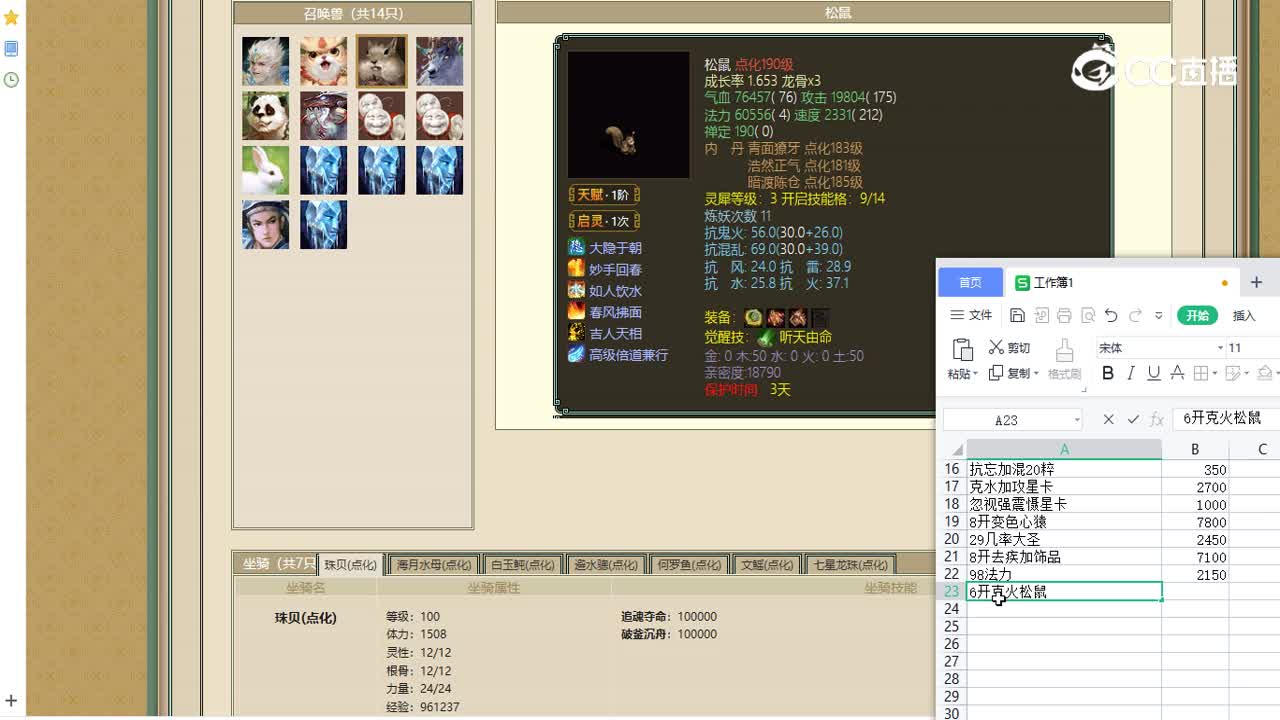1280x720 pixels.
Task: Click the clock history icon in sidebar
Action: click(x=11, y=80)
